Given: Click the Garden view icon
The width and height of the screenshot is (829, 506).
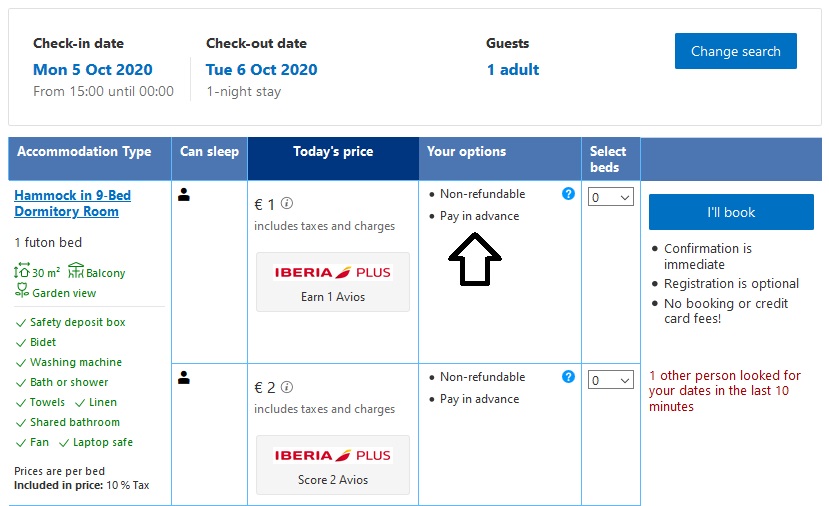Looking at the screenshot, I should tap(22, 292).
